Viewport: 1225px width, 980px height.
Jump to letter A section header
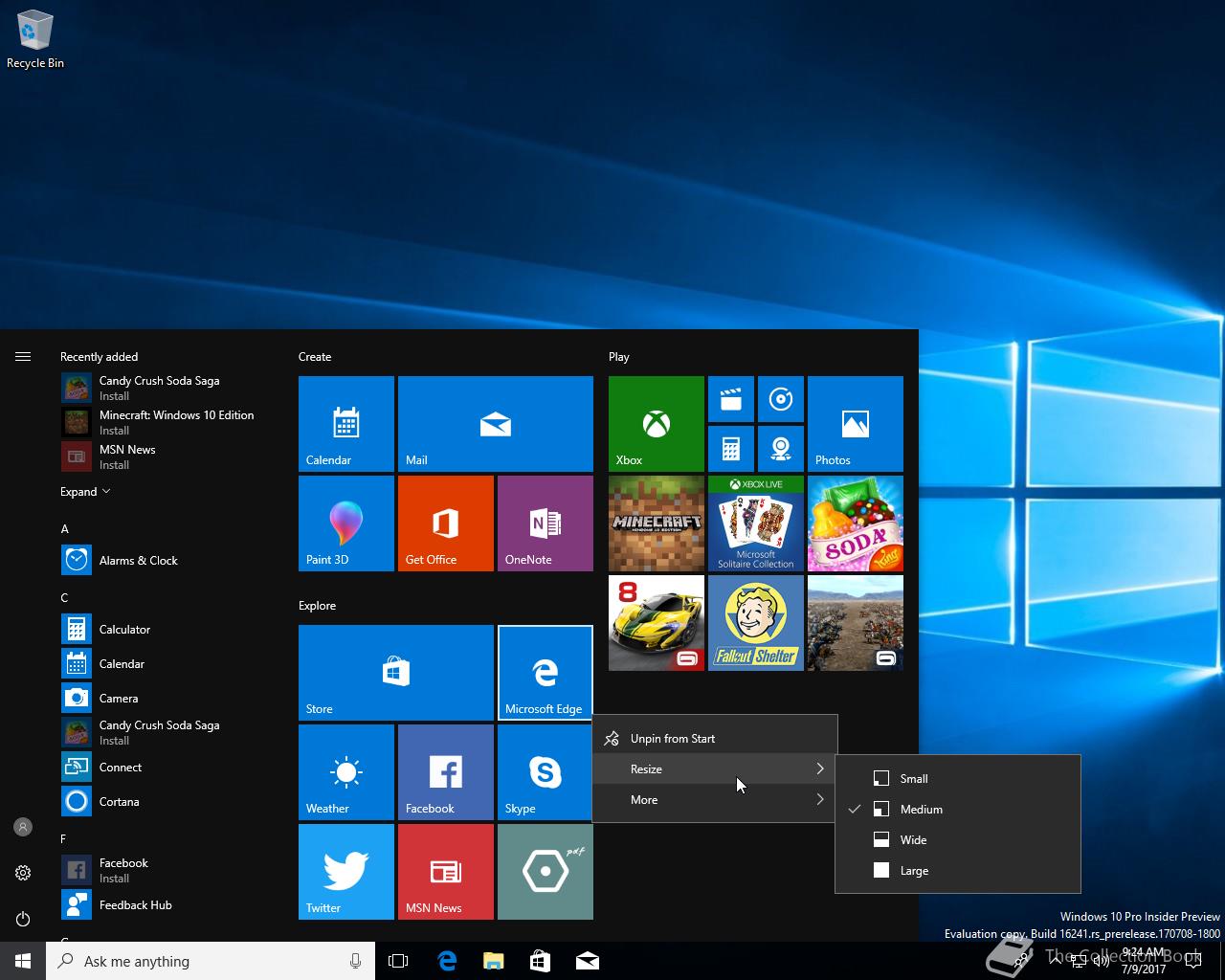(x=65, y=529)
